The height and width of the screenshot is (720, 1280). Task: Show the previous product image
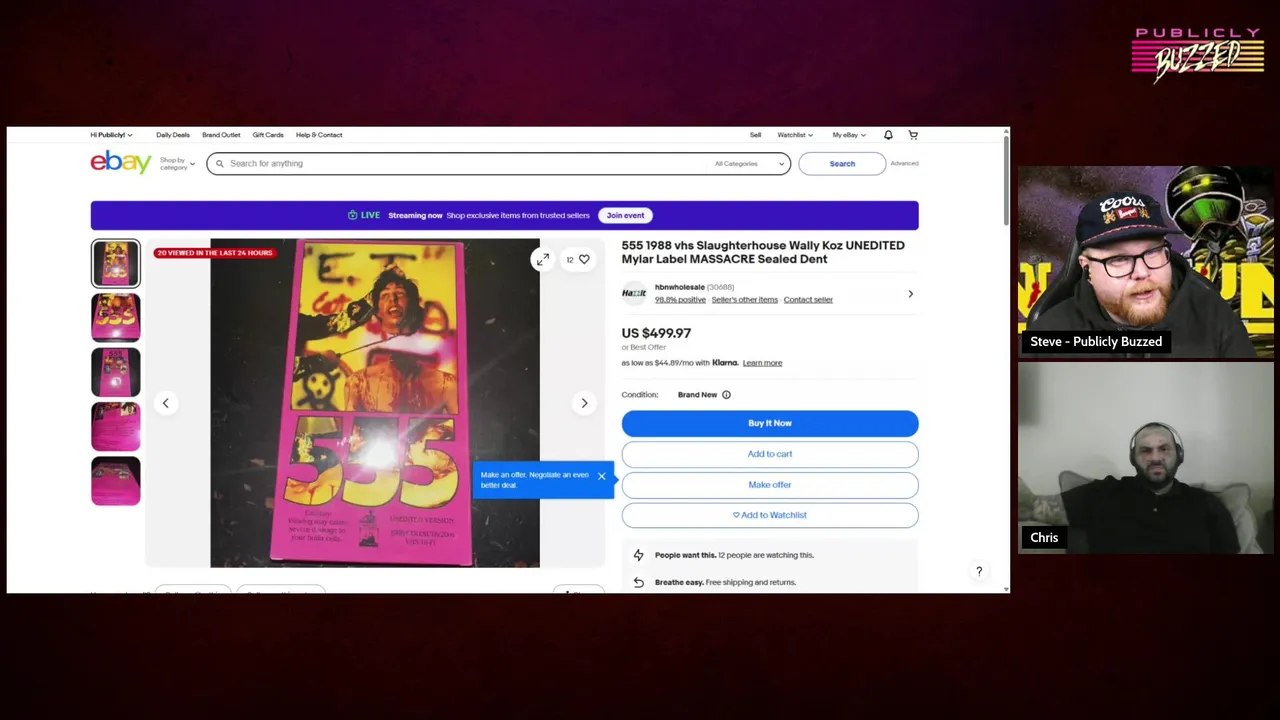click(166, 403)
